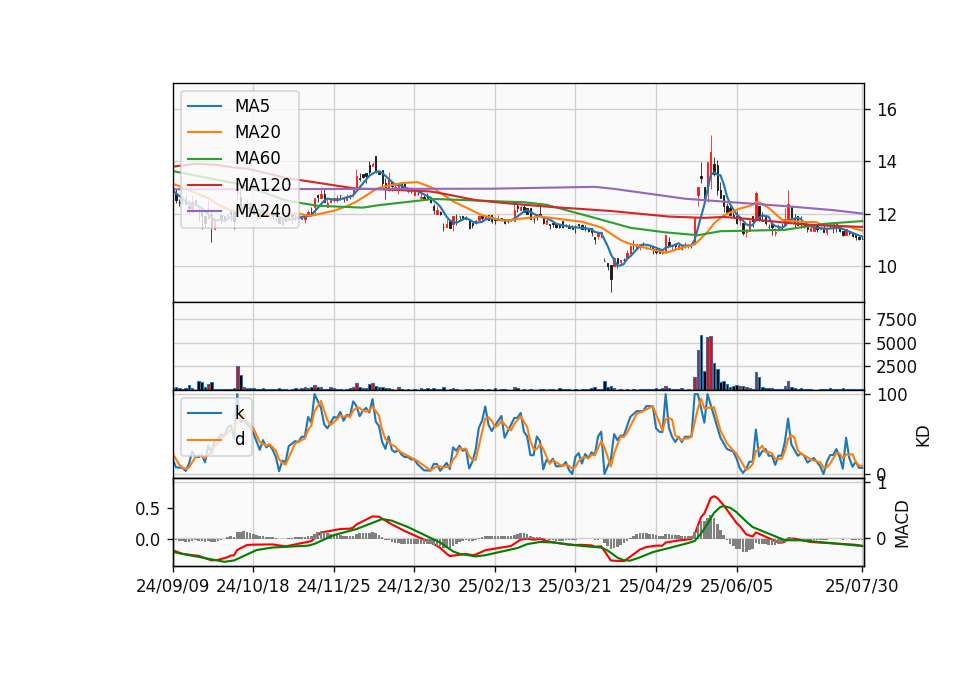Click the 25/02/13 date axis label

[x=495, y=586]
